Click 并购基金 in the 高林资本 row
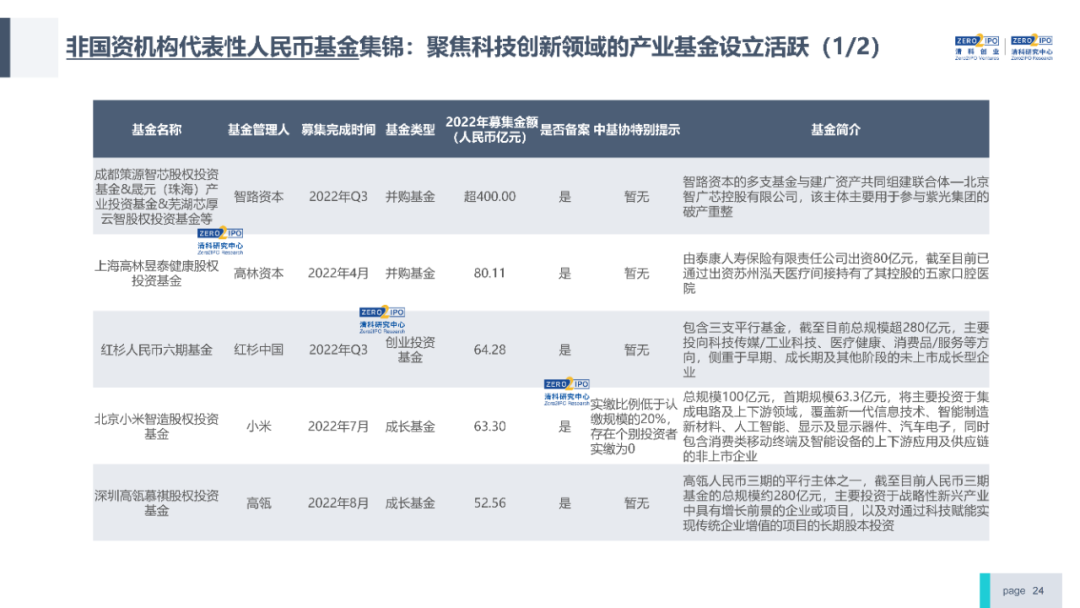The image size is (1080, 608). pyautogui.click(x=410, y=273)
